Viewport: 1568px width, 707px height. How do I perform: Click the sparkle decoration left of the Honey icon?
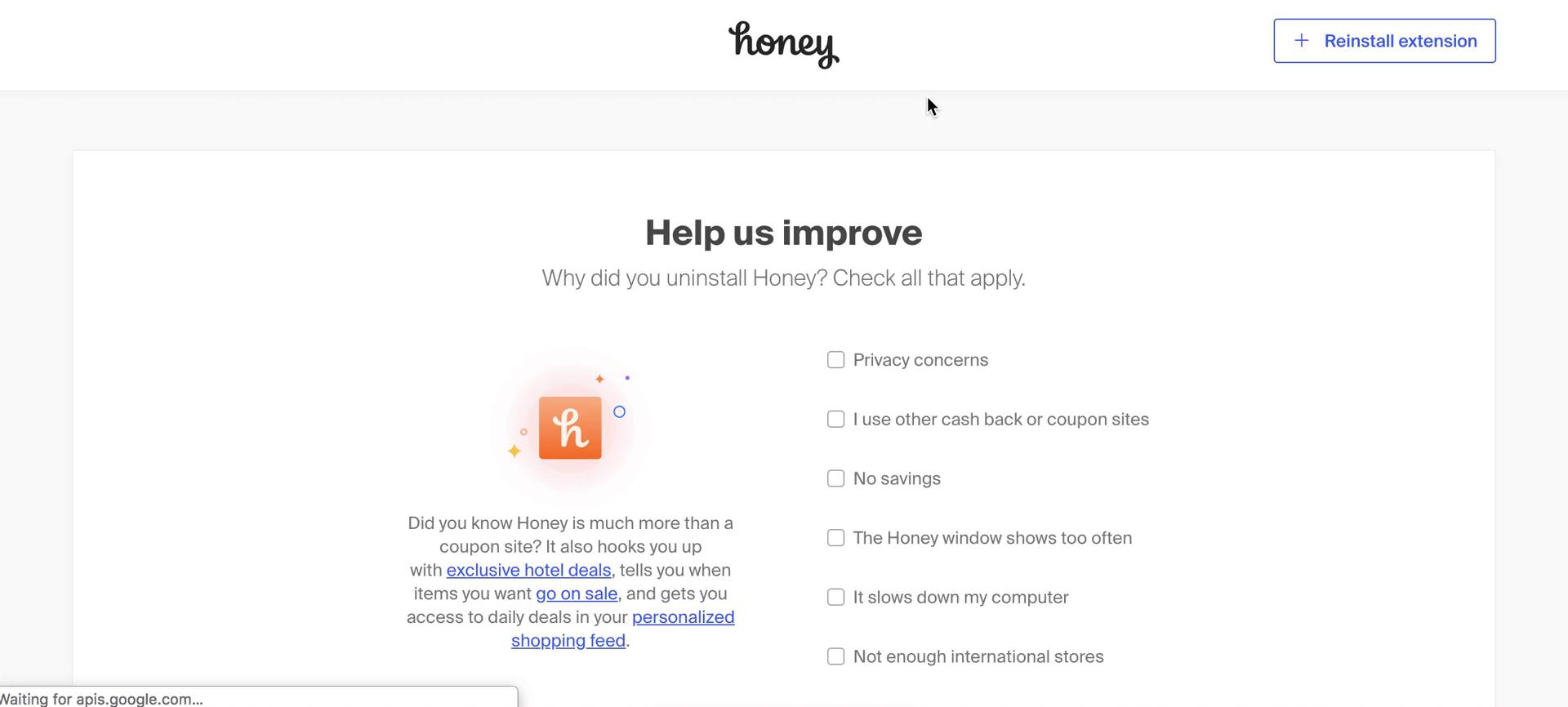(514, 450)
